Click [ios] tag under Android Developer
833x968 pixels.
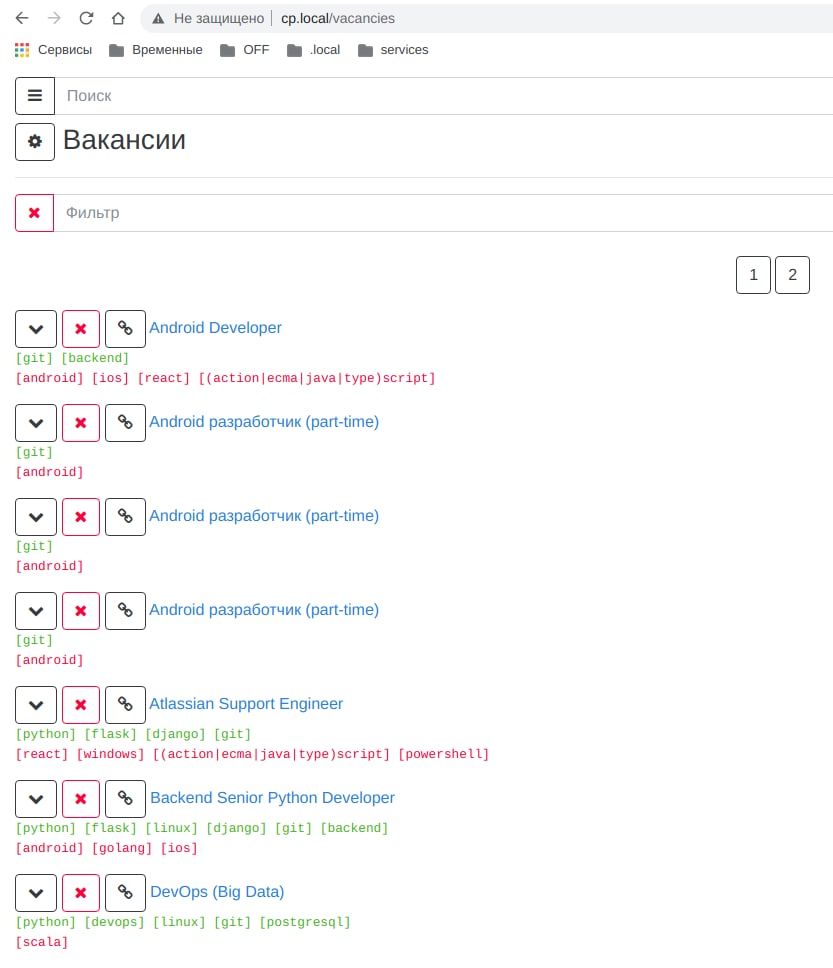[111, 378]
